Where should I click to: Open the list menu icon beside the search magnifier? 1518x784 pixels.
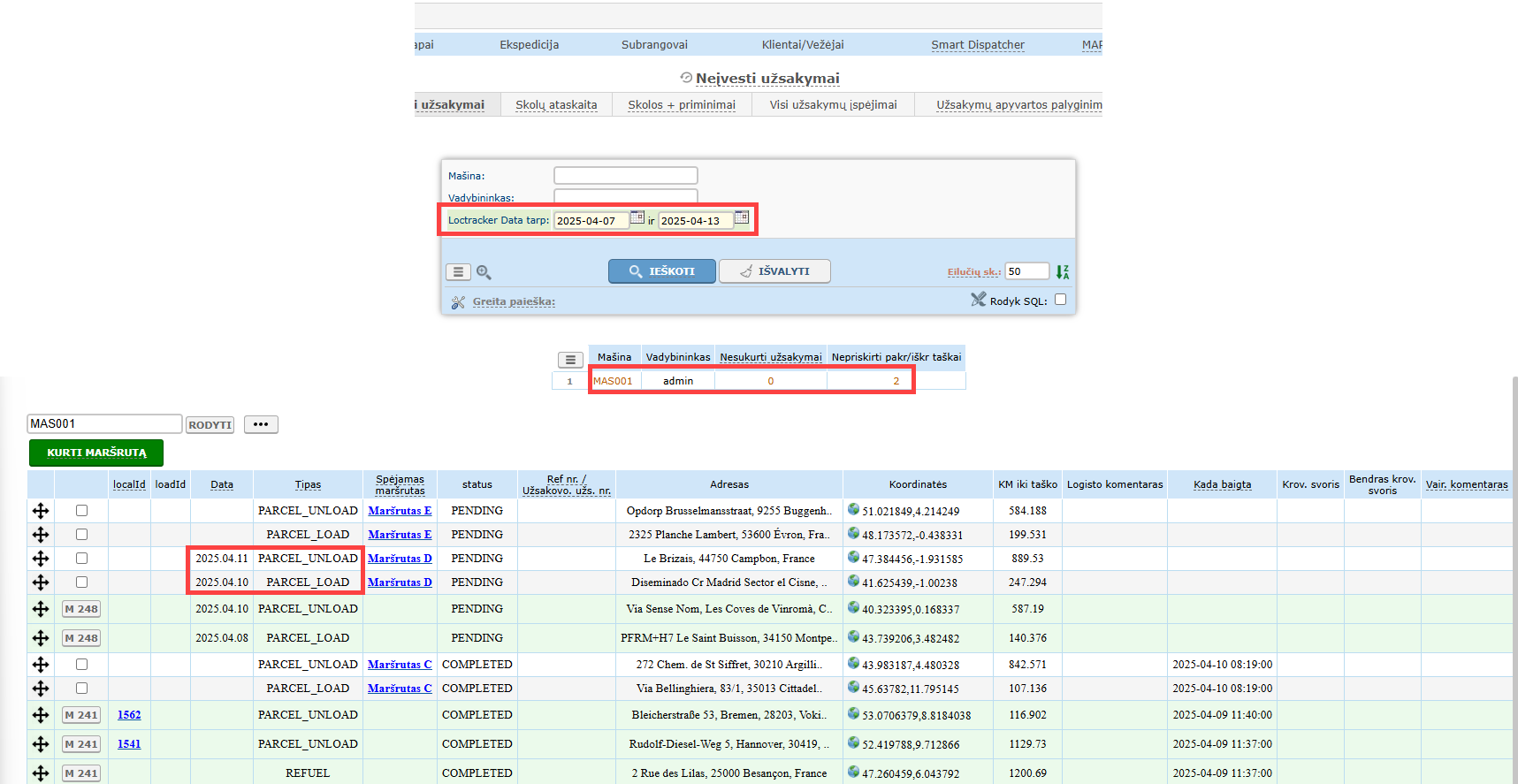[x=458, y=272]
